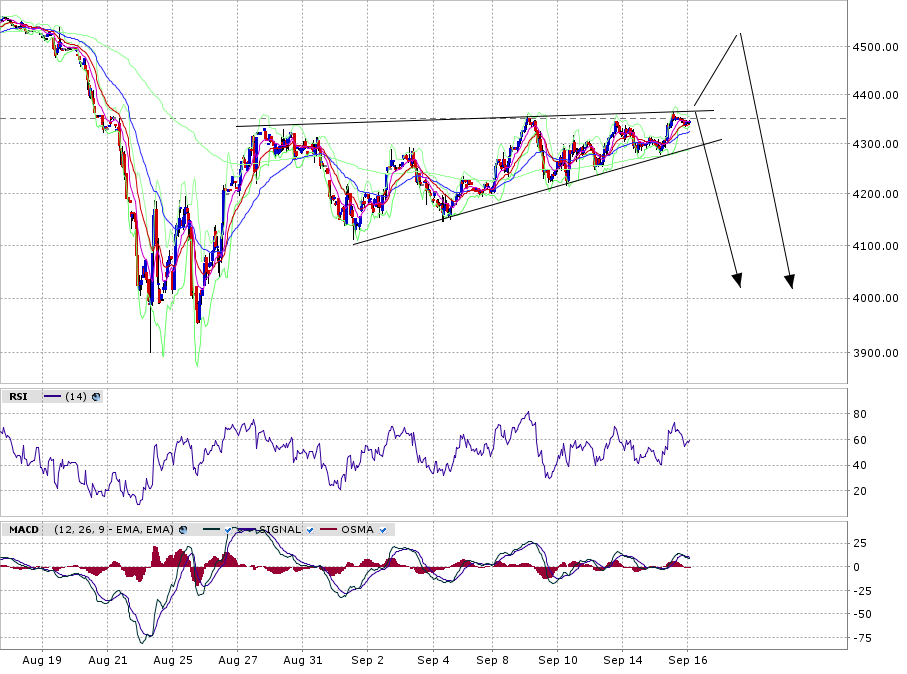Click the 4100.00 price axis label
Screen dimensions: 907x674
pos(876,246)
